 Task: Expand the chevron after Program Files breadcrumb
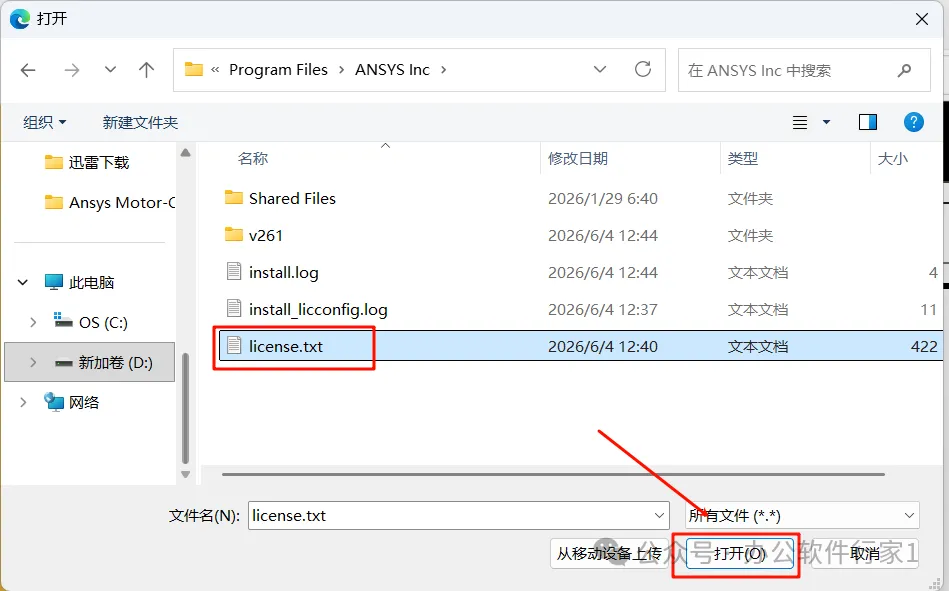341,70
